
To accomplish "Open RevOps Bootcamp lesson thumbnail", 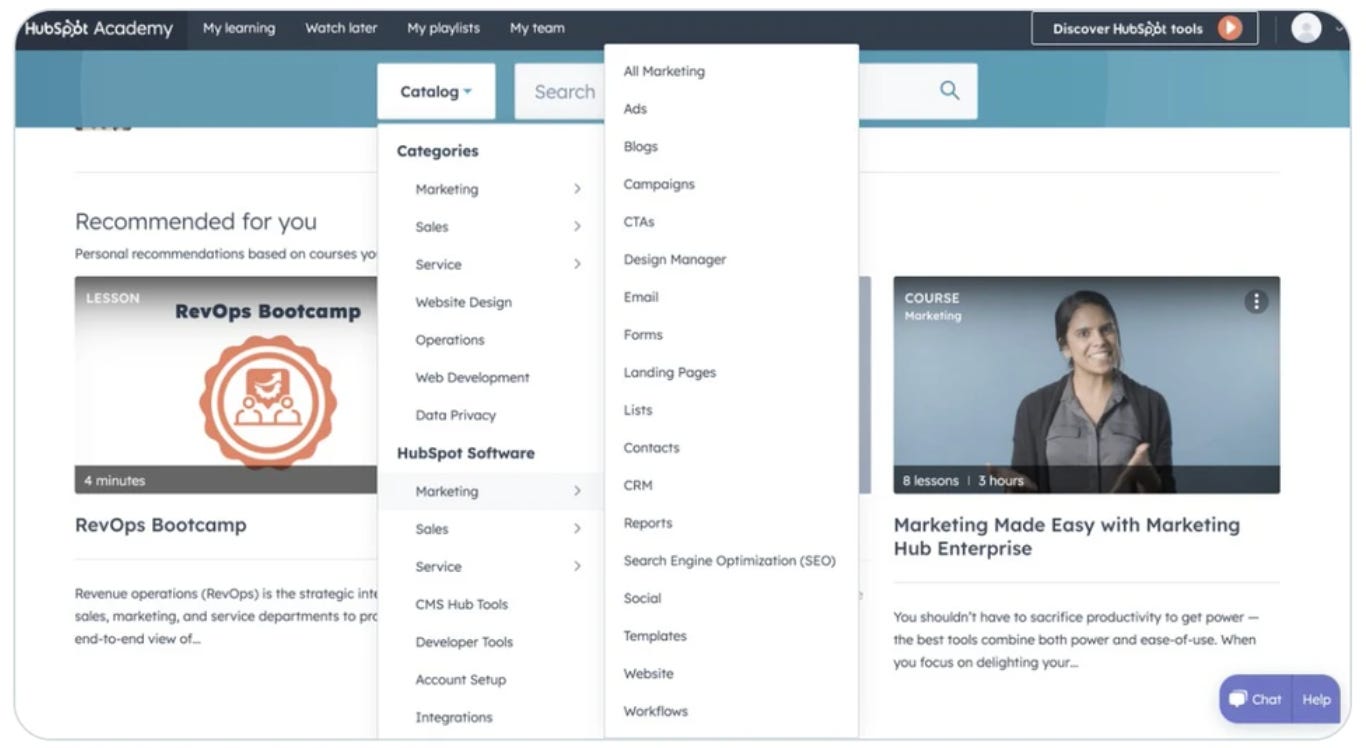I will coord(227,385).
